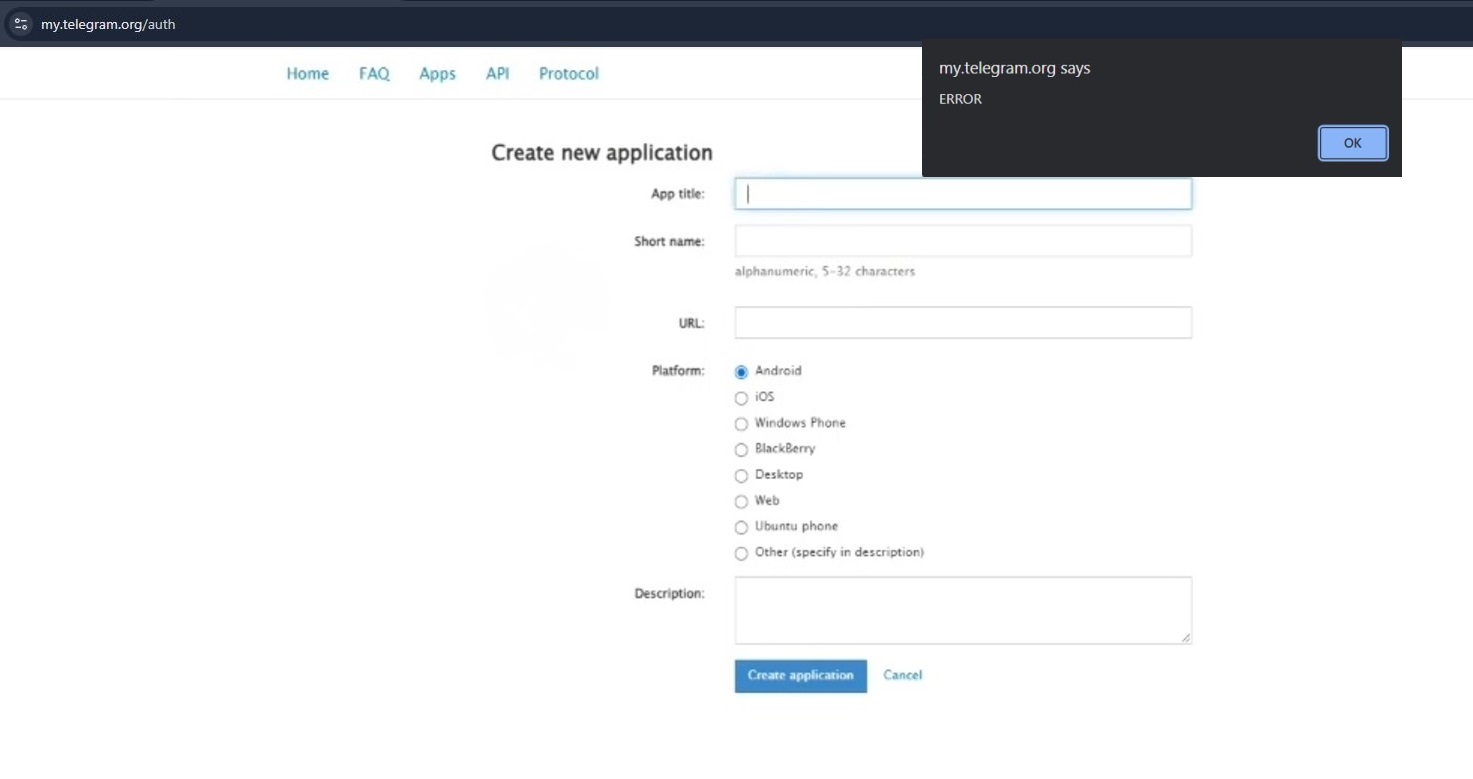Select the Web platform radio button
The width and height of the screenshot is (1473, 779).
coord(741,502)
